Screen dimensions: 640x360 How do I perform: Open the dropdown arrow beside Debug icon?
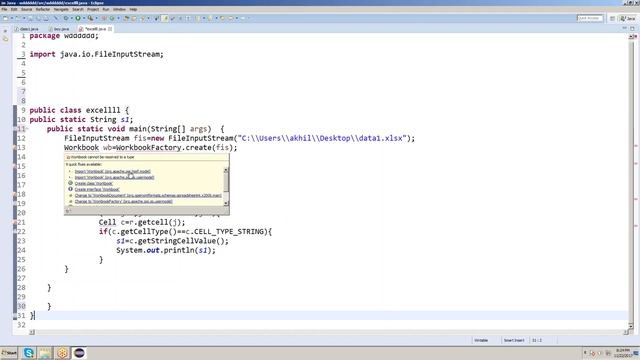click(x=71, y=18)
